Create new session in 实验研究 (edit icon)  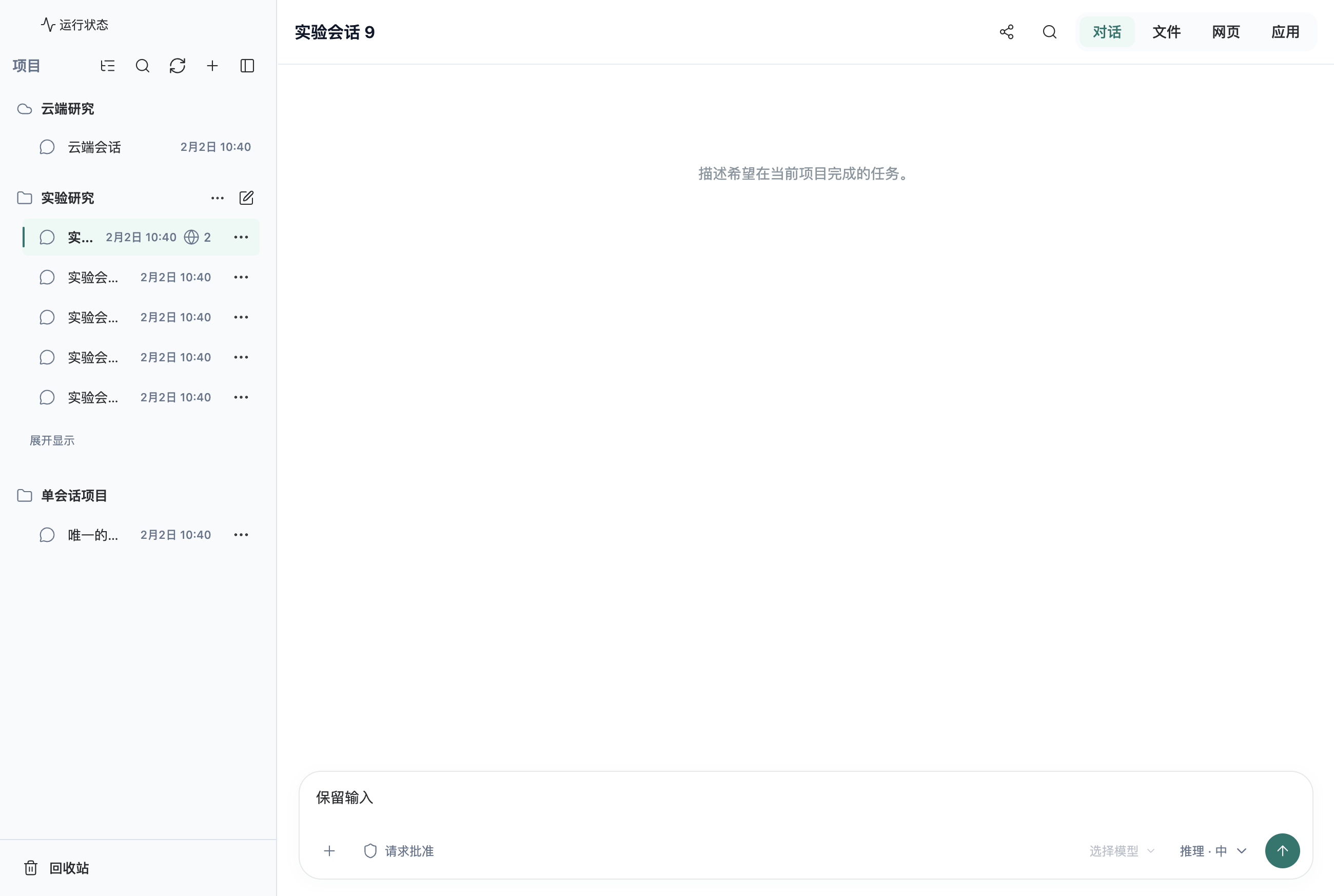pyautogui.click(x=246, y=198)
